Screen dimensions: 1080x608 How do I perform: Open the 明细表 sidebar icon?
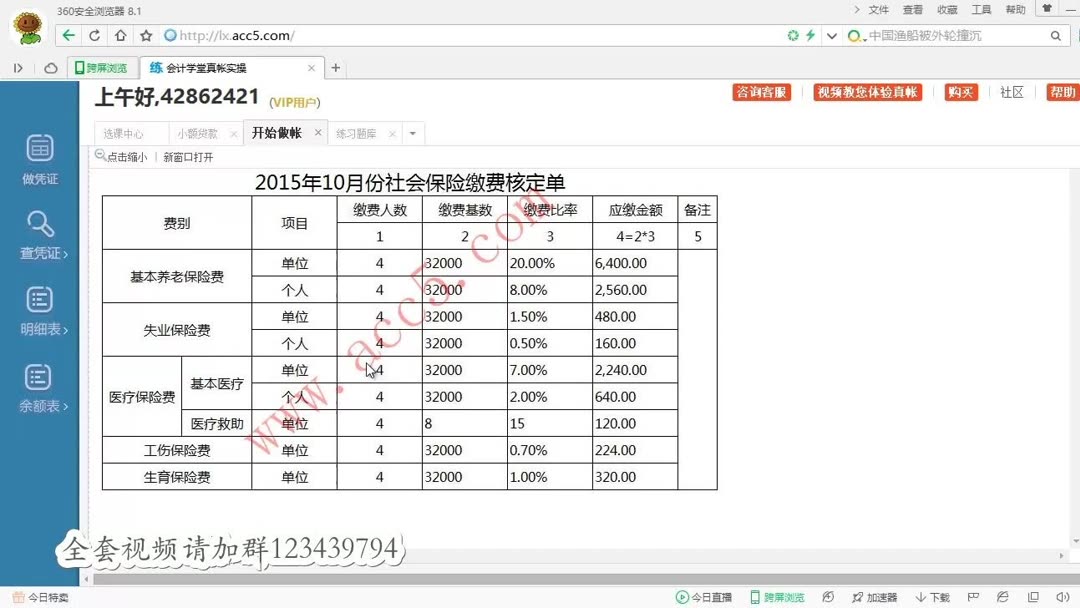(x=39, y=310)
